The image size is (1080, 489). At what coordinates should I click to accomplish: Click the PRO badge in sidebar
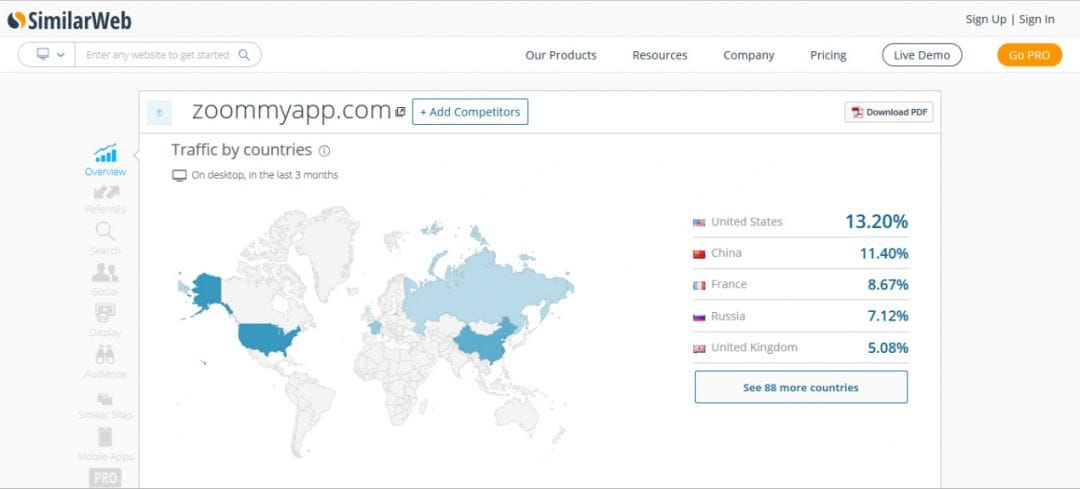coord(105,477)
